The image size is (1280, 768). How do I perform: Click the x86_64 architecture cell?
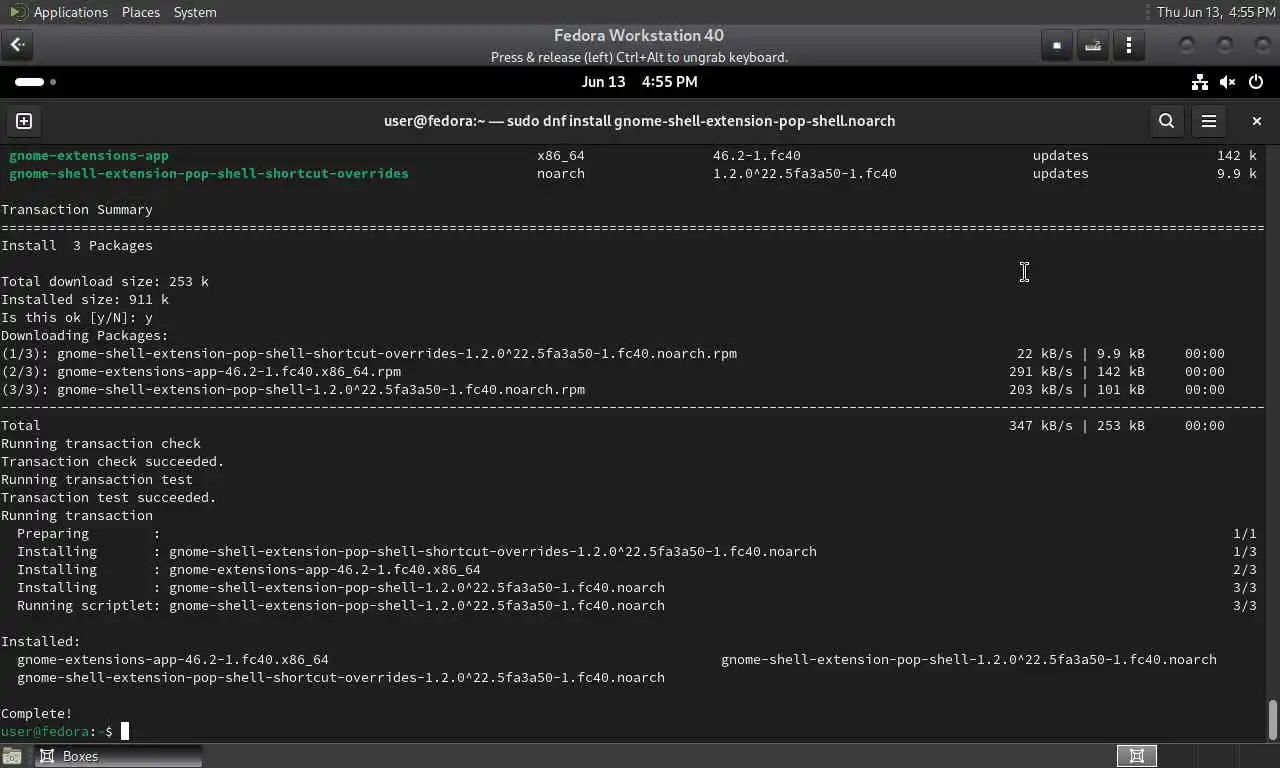561,155
